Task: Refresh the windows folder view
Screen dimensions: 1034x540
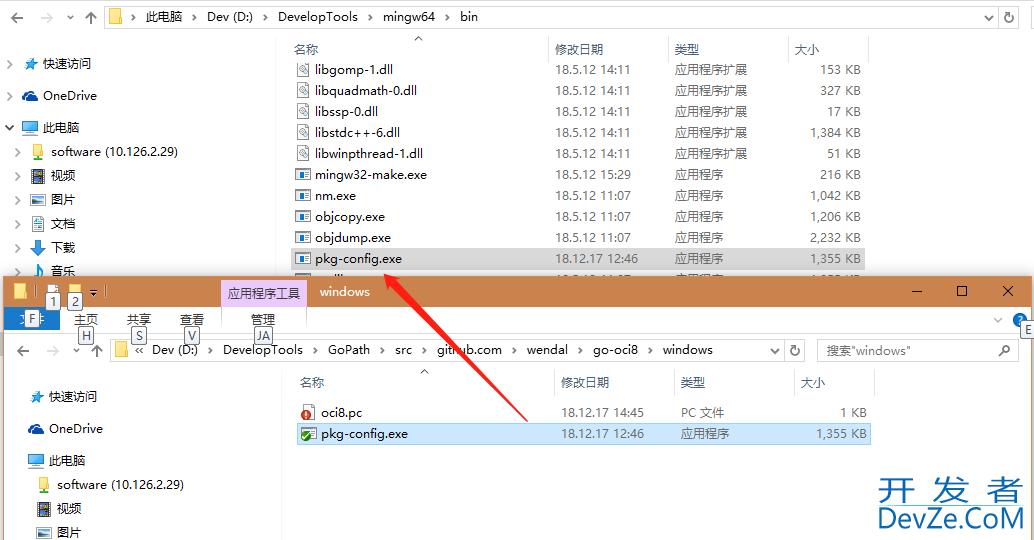Action: click(795, 351)
